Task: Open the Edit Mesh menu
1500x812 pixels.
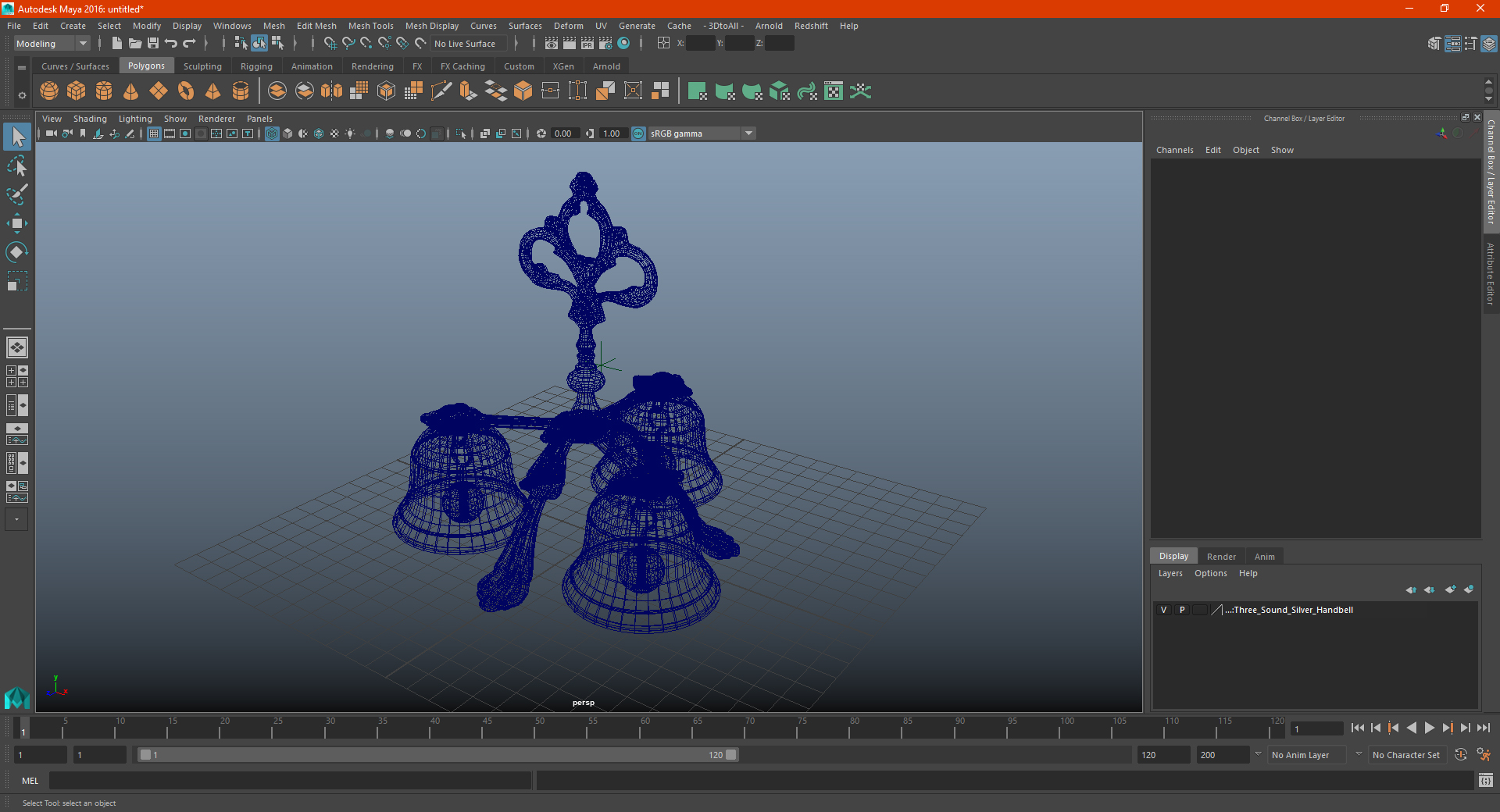Action: tap(316, 26)
